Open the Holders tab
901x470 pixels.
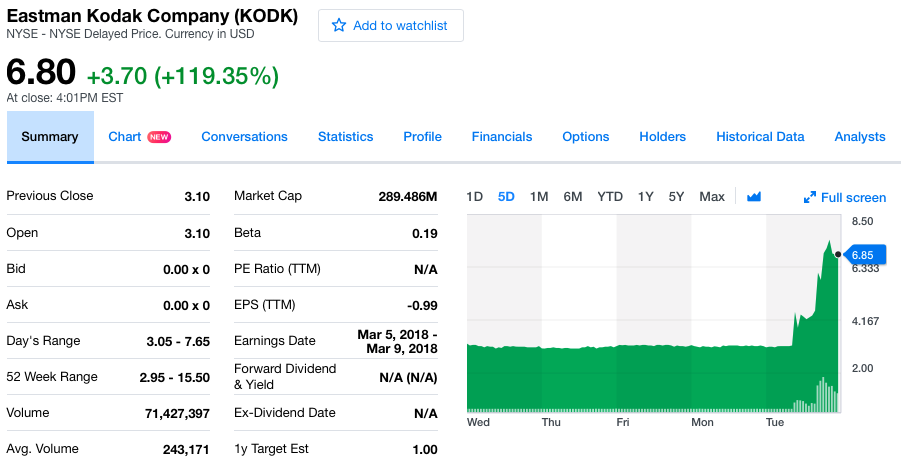click(663, 137)
